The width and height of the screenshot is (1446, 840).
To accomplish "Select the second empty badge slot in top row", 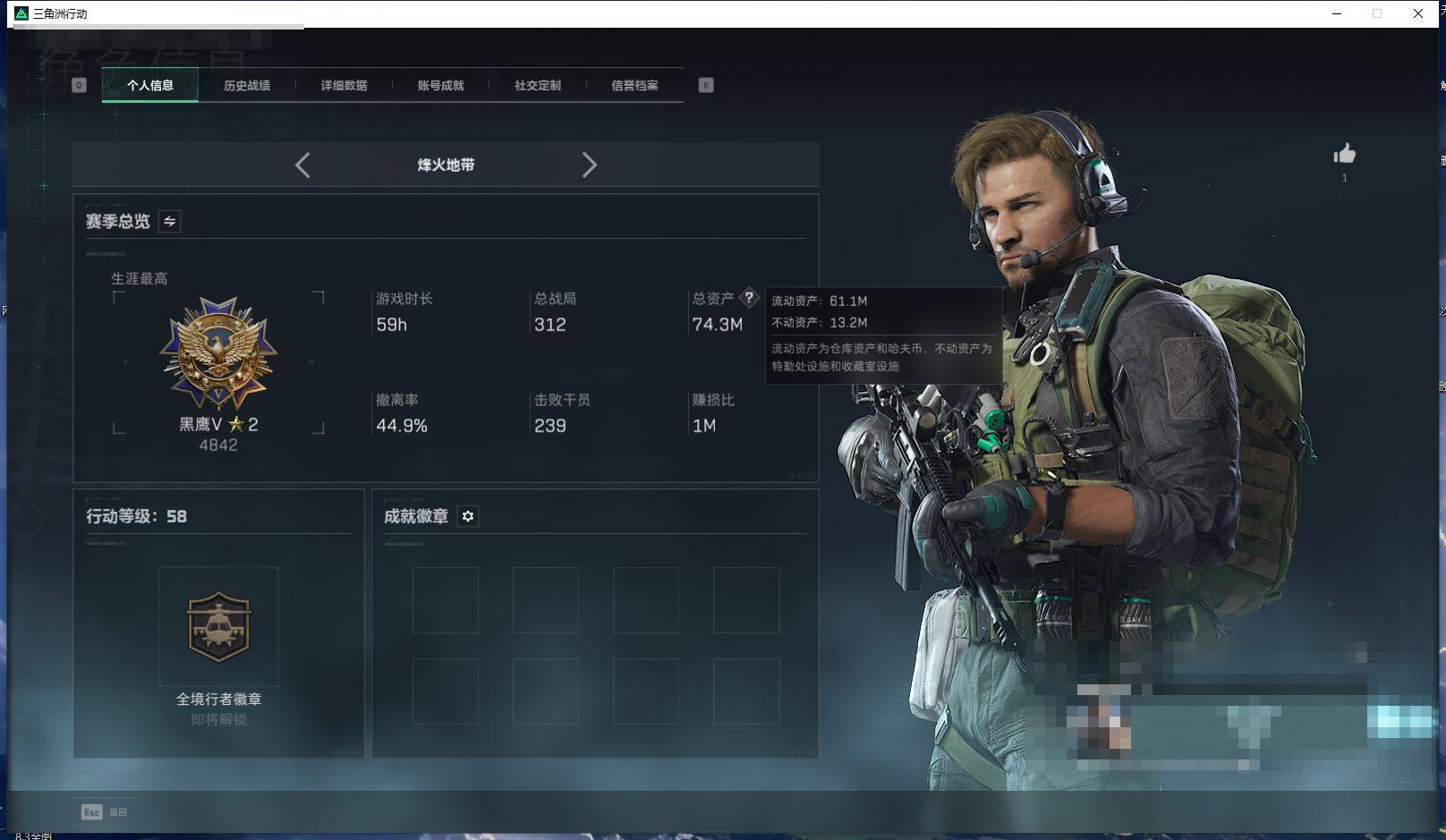I will click(x=546, y=600).
